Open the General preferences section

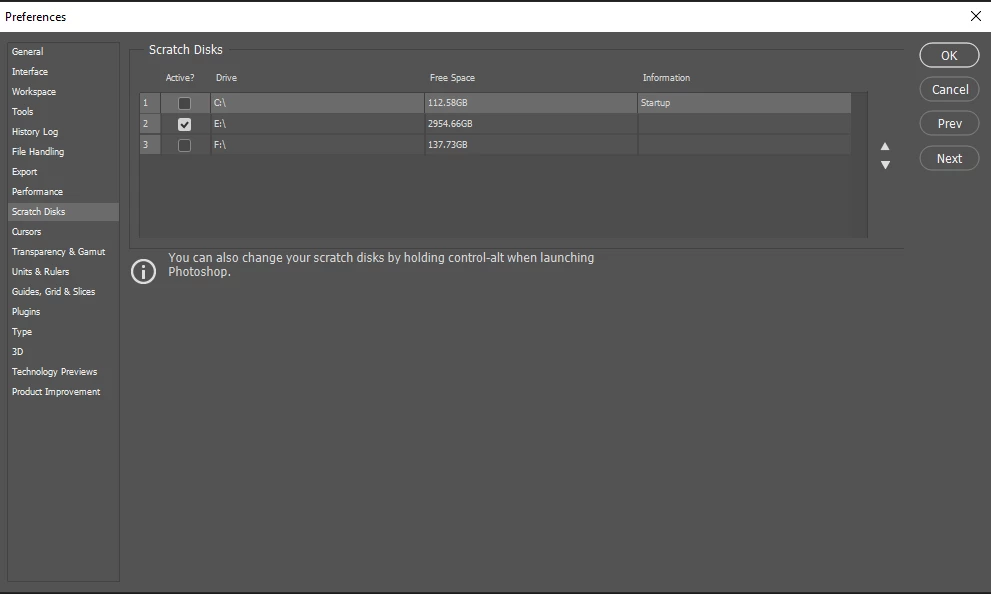(63, 52)
